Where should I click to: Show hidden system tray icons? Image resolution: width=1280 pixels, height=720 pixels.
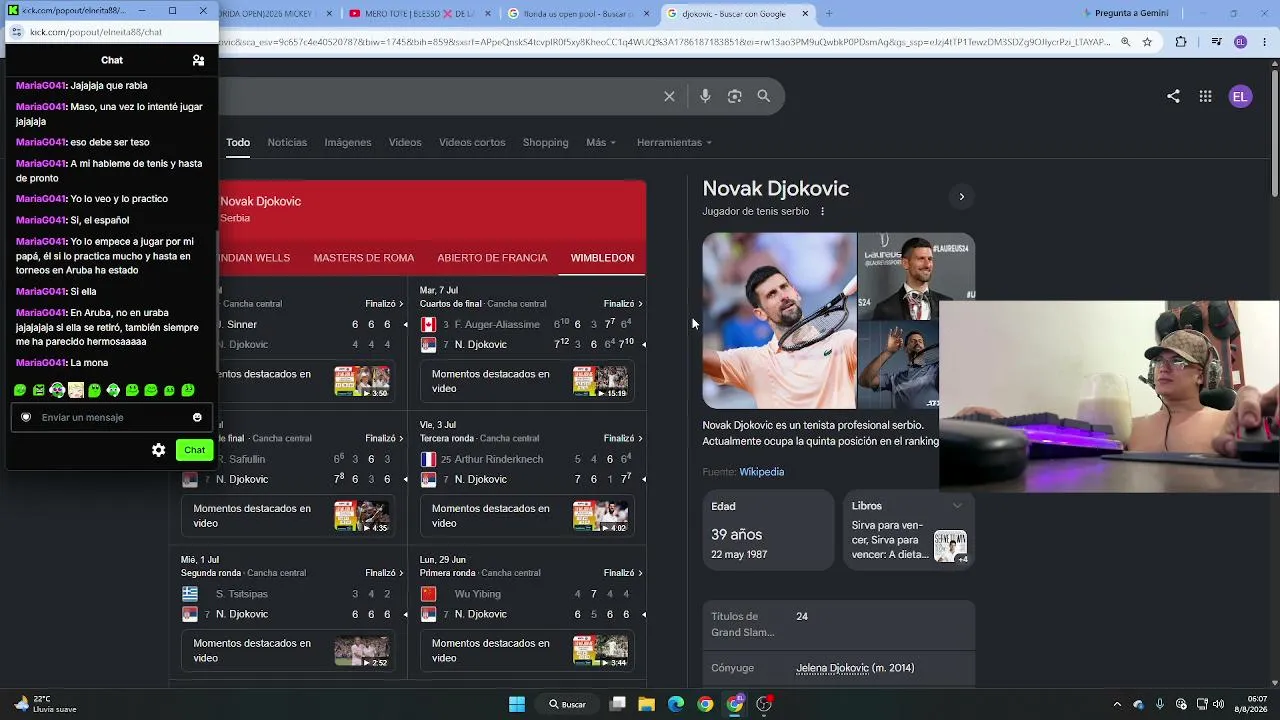pyautogui.click(x=1117, y=704)
